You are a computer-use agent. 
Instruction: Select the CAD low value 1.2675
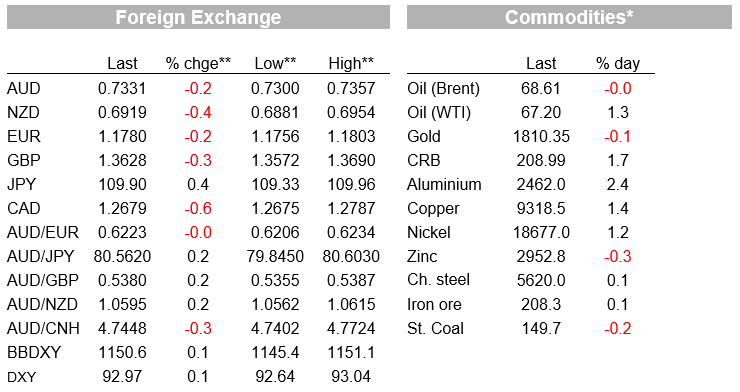pos(275,209)
